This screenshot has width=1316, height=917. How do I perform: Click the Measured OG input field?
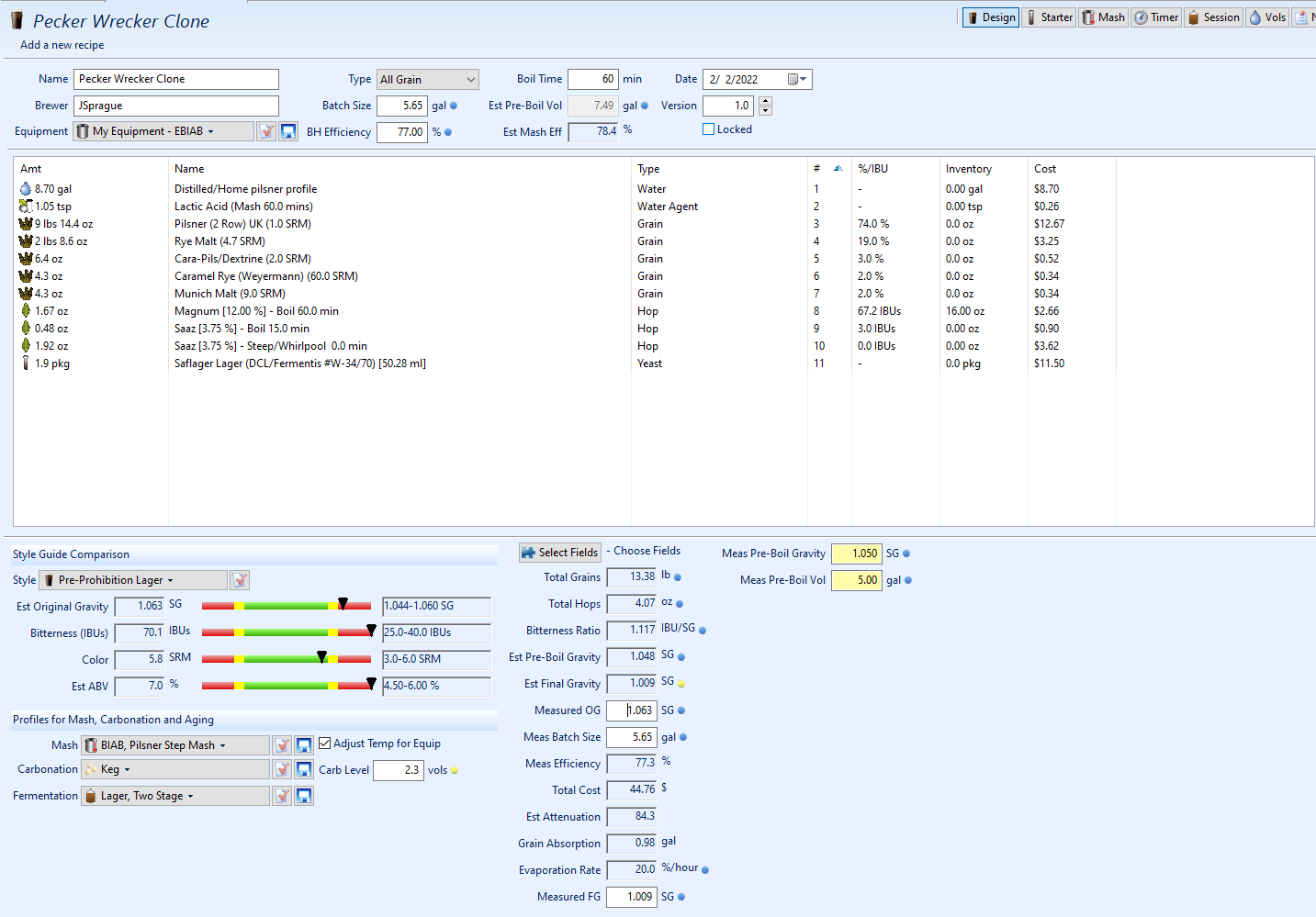click(x=632, y=710)
